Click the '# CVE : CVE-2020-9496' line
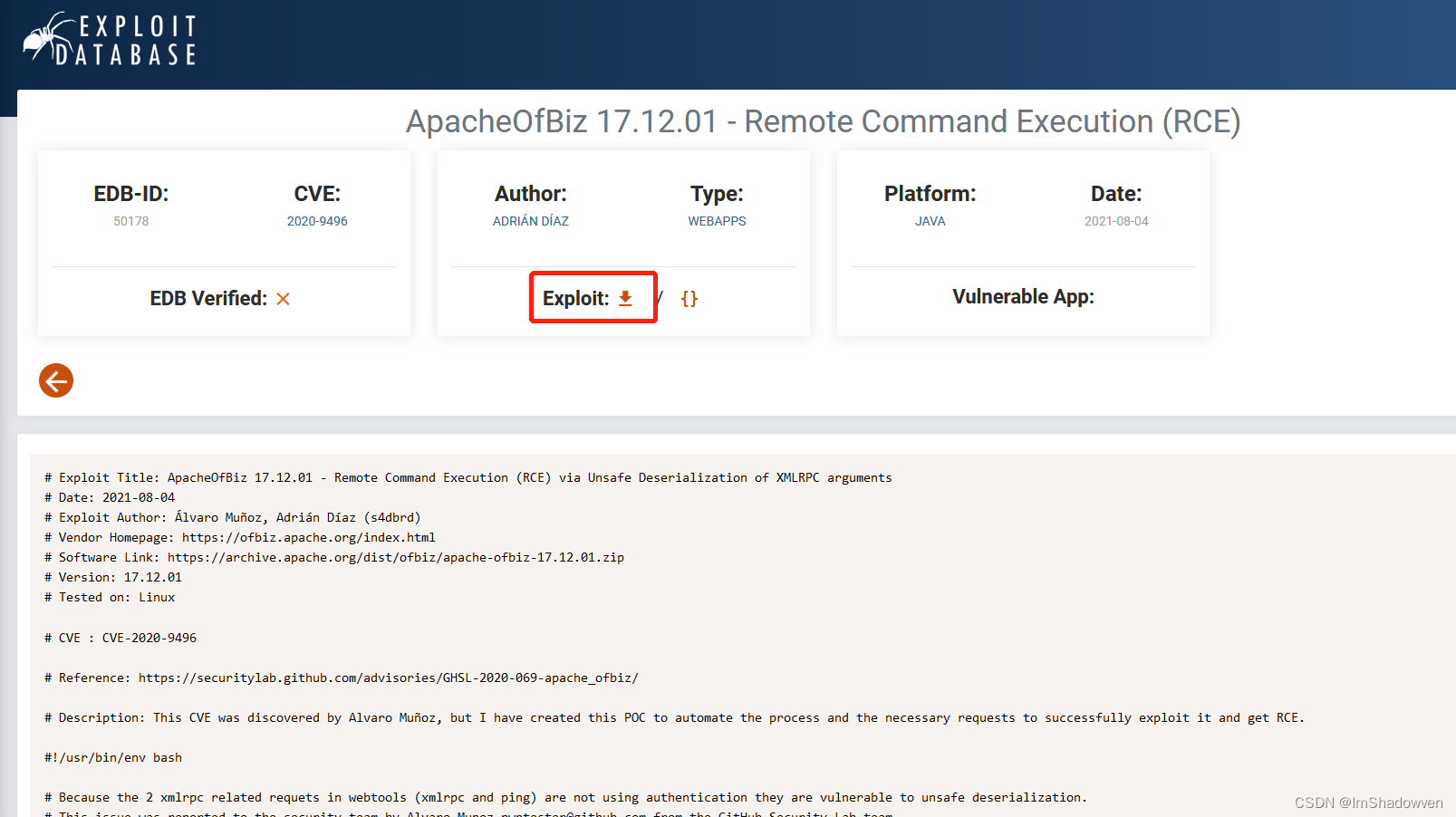This screenshot has height=817, width=1456. tap(121, 638)
